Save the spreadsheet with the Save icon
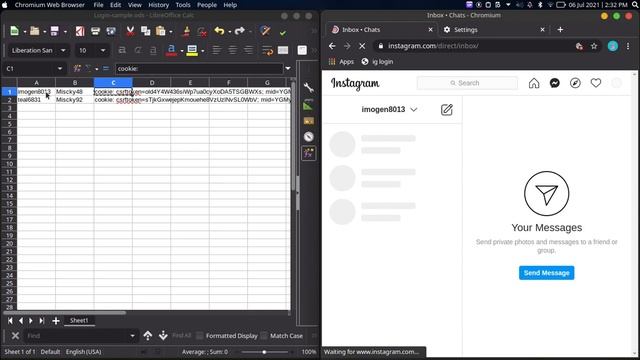This screenshot has width=640, height=360. (x=54, y=31)
